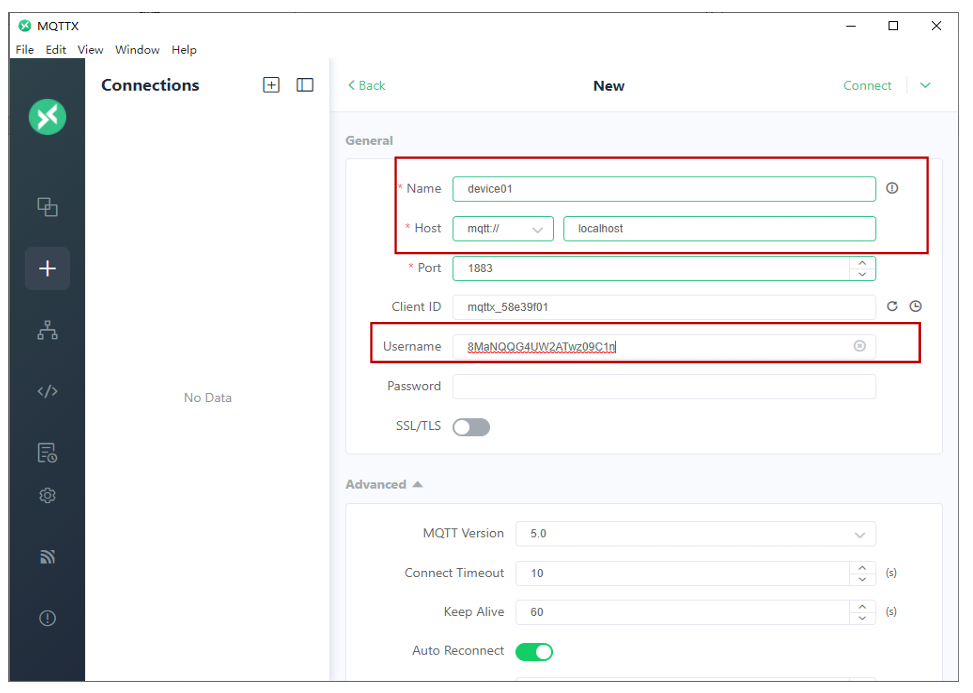Click the New Connection plus icon in sidebar
The height and width of the screenshot is (693, 973).
[47, 268]
